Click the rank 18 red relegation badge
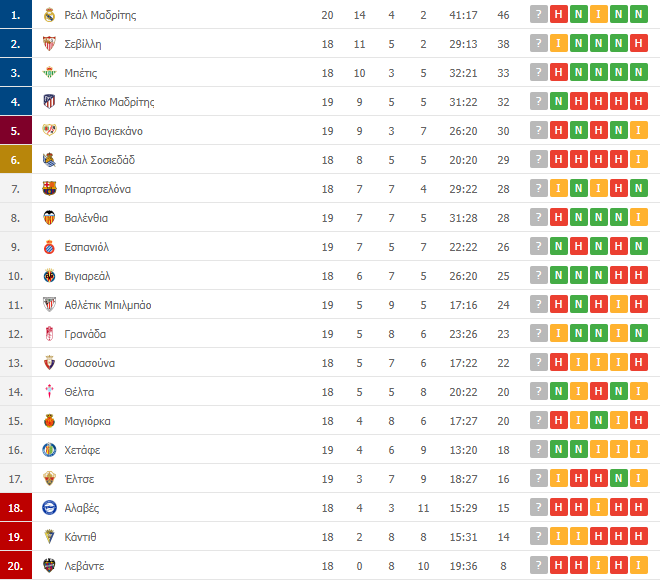Viewport: 662px width, 586px height. [x=16, y=508]
